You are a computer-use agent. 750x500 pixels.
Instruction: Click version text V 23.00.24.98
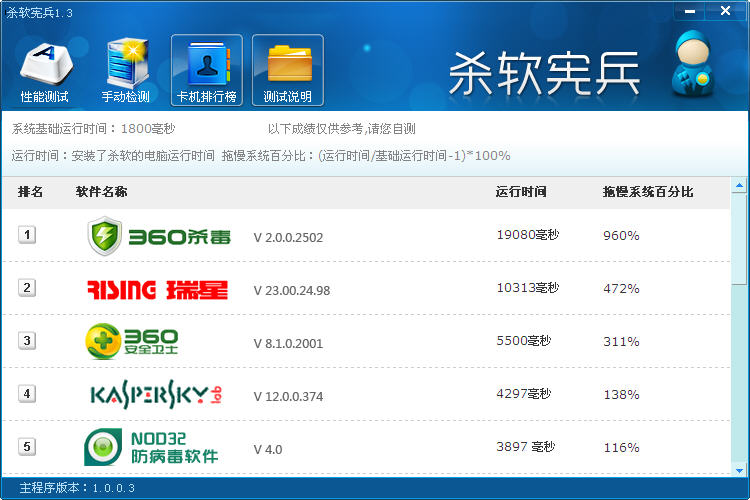[x=292, y=290]
